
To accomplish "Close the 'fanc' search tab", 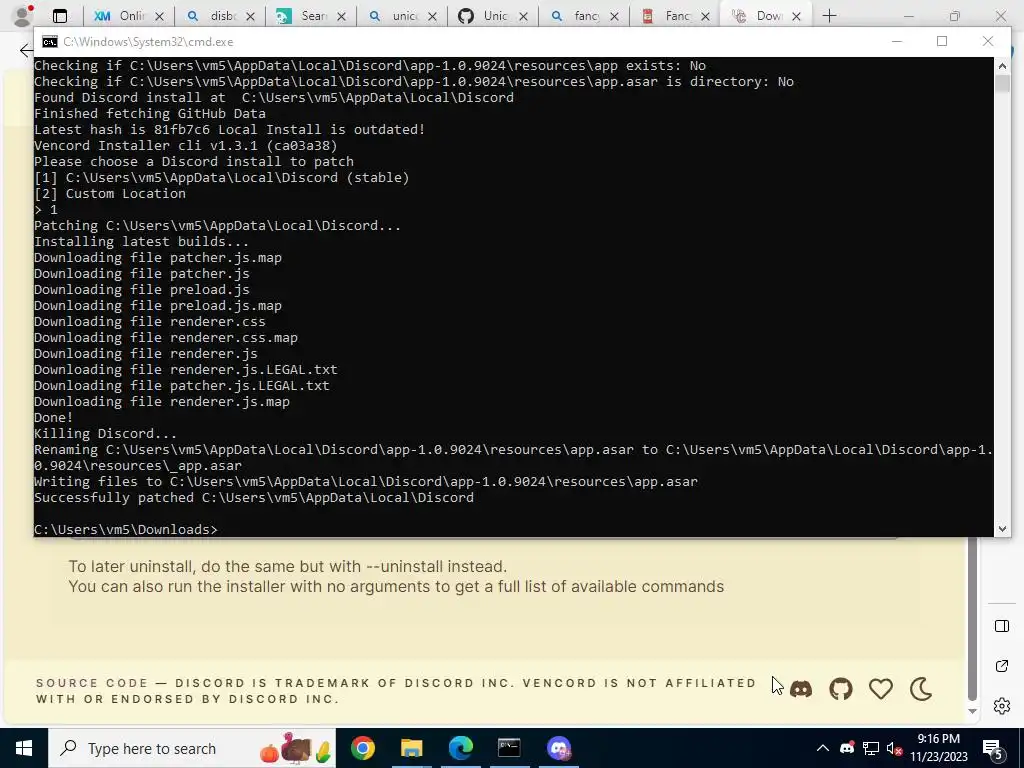I will [x=614, y=16].
